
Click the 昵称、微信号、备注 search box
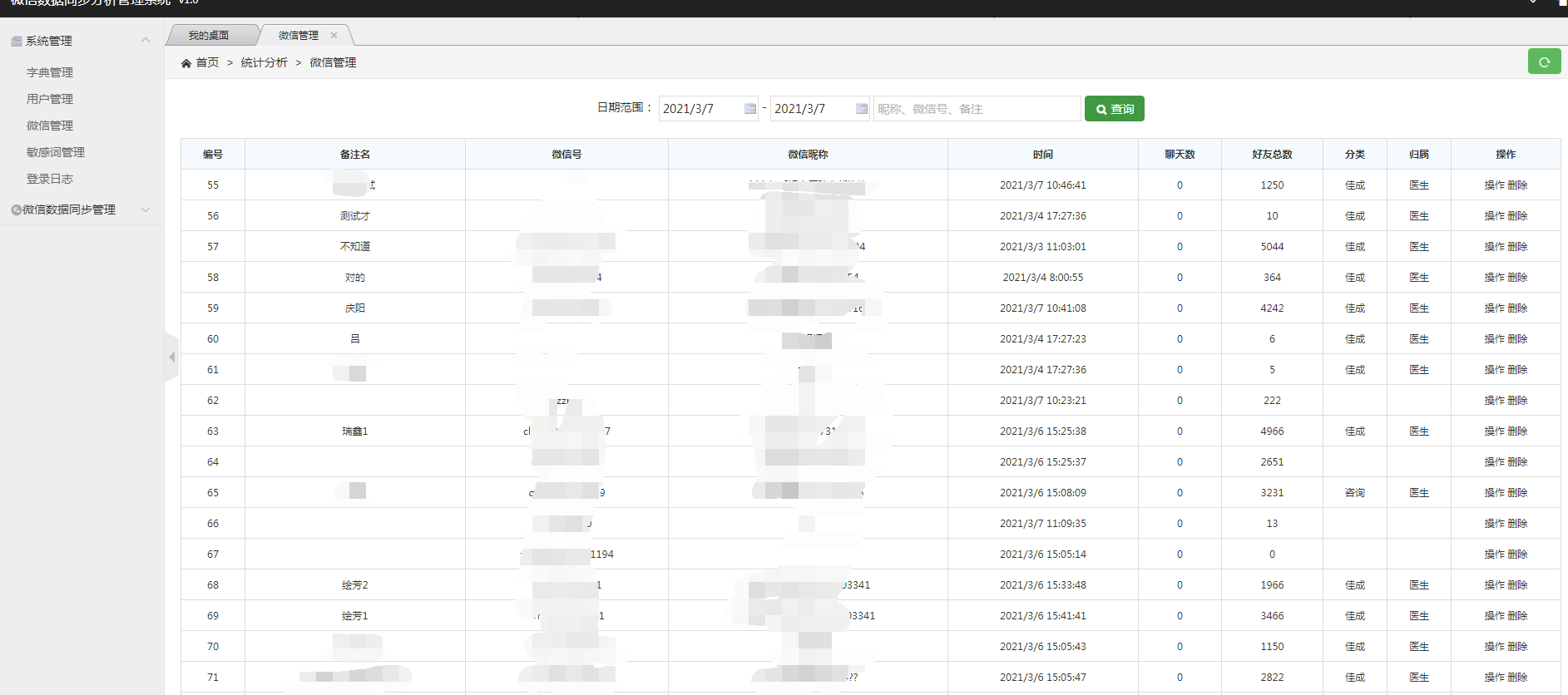click(977, 109)
